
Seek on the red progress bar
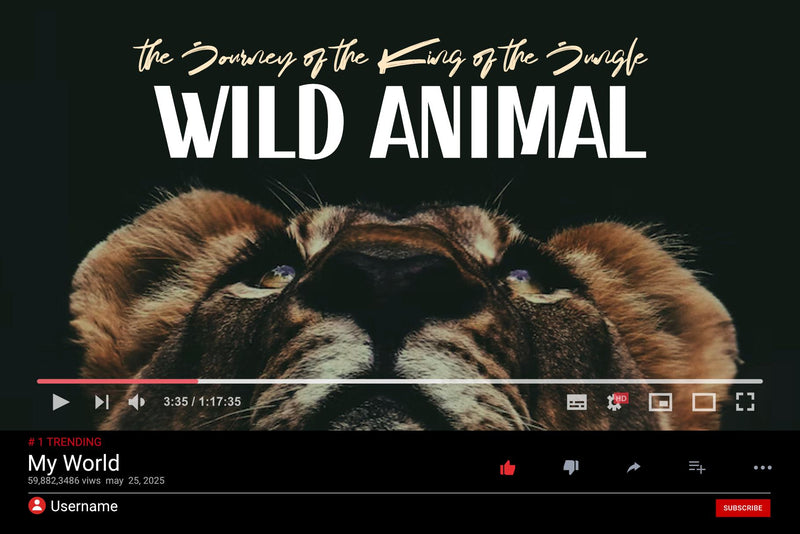399,381
